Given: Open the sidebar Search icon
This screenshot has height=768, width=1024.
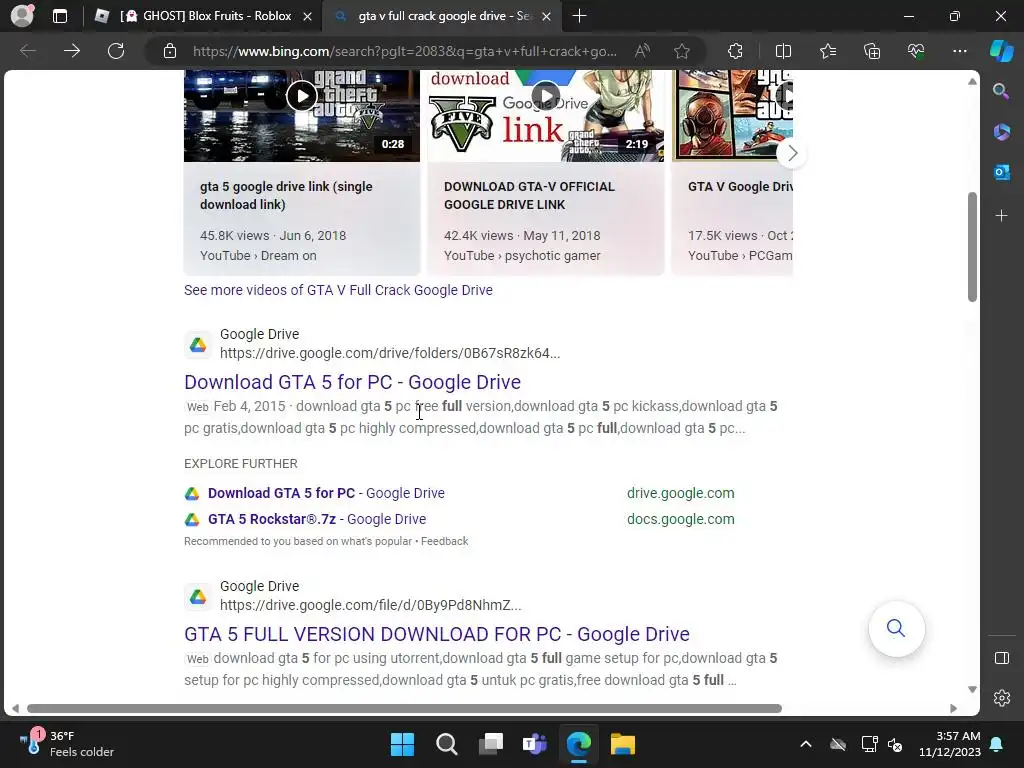Looking at the screenshot, I should tap(1001, 91).
